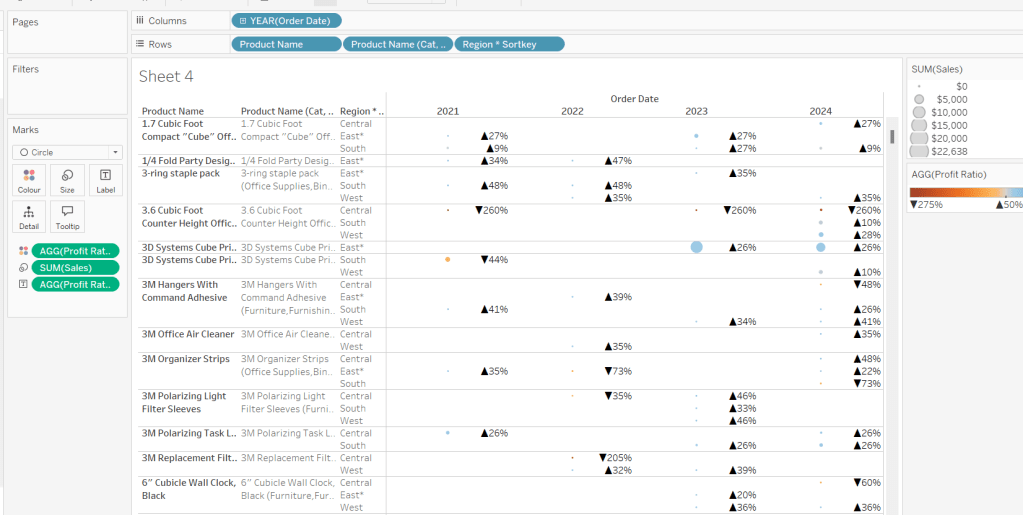Image resolution: width=1023 pixels, height=515 pixels.
Task: Select the $10,000 circle in size legend
Action: click(919, 112)
